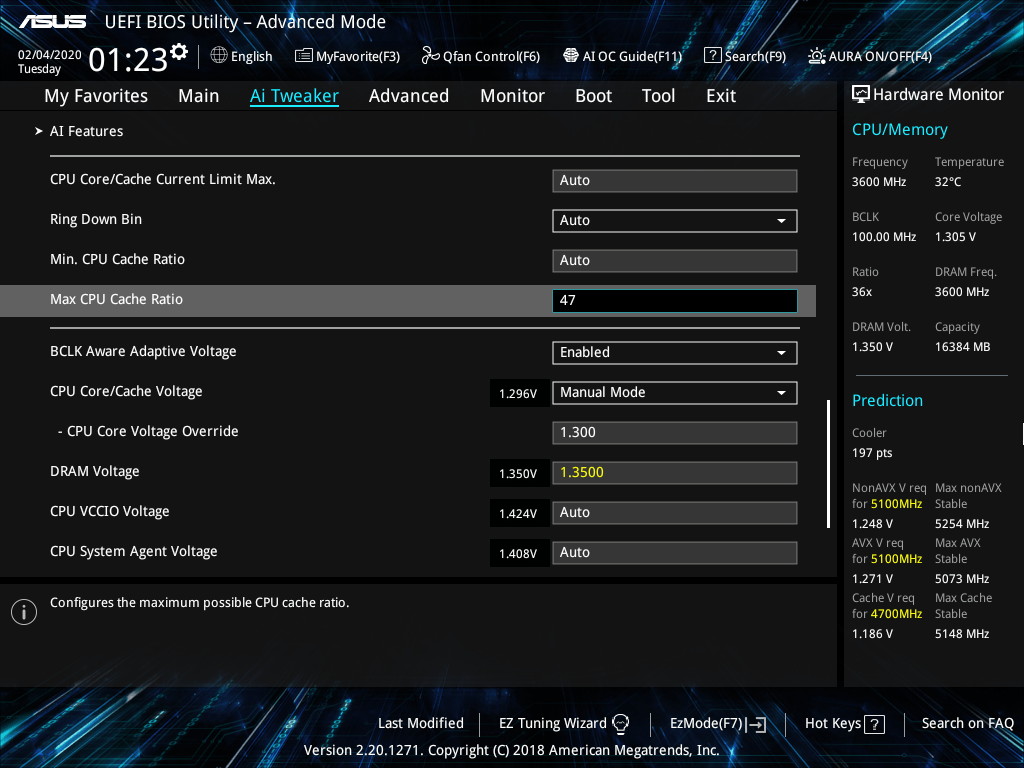
Task: Click the Qfan Control fan icon
Action: point(430,56)
